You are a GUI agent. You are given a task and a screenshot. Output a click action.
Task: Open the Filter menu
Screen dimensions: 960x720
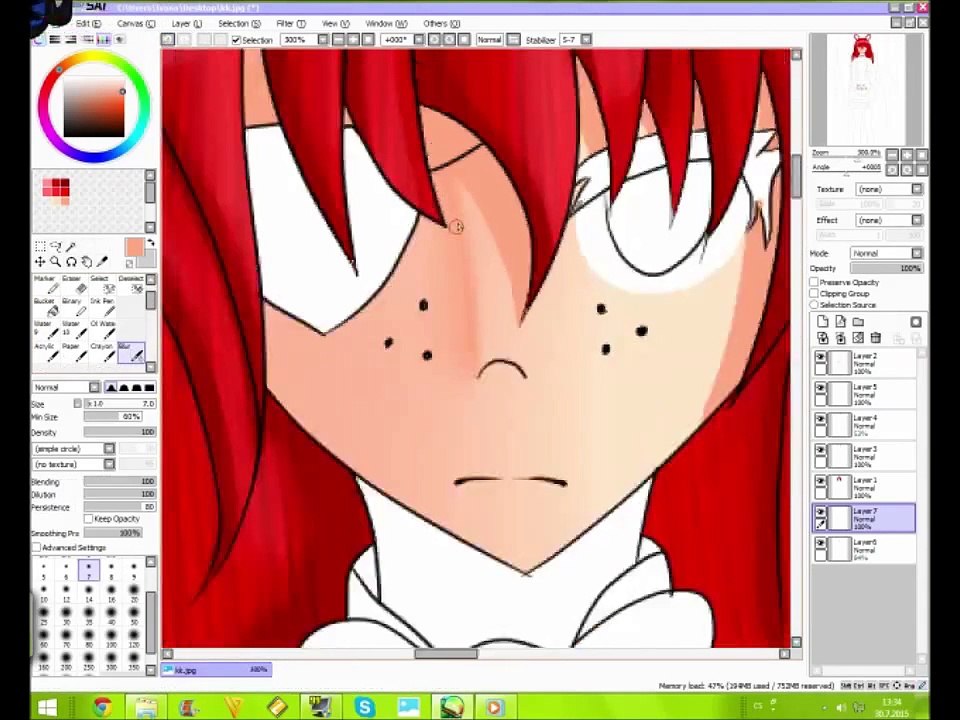291,23
